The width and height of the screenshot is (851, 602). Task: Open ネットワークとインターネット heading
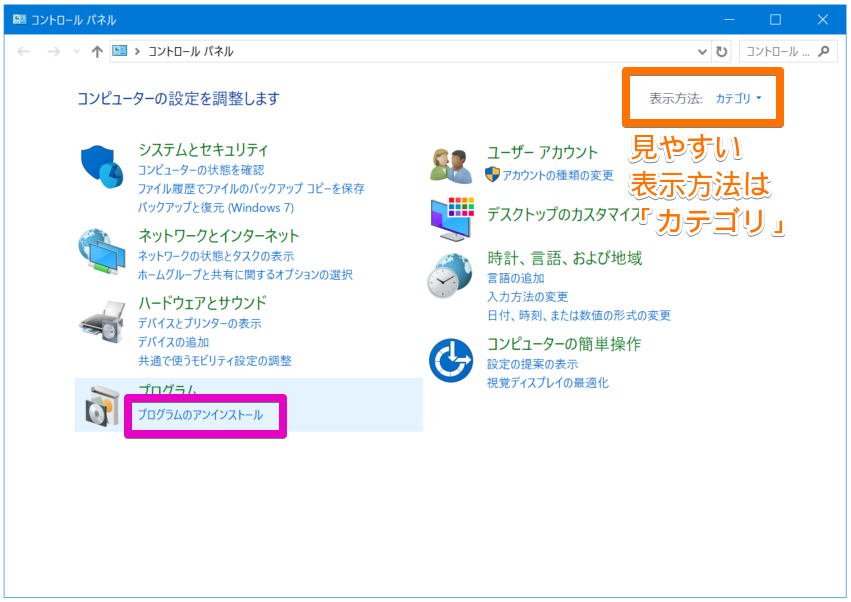pyautogui.click(x=219, y=236)
